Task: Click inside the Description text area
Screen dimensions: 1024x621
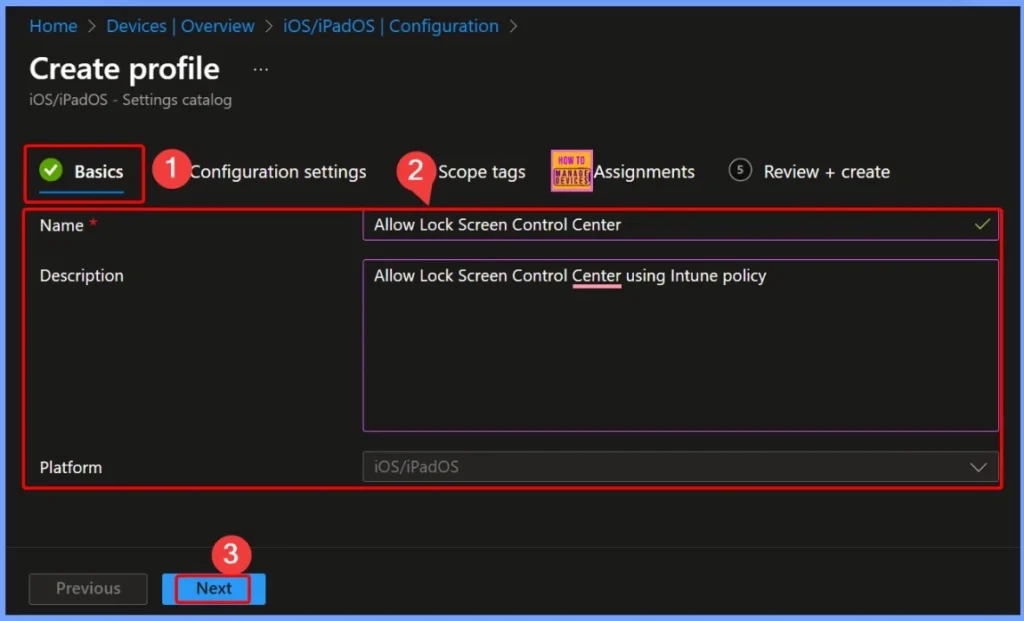Action: (x=680, y=340)
